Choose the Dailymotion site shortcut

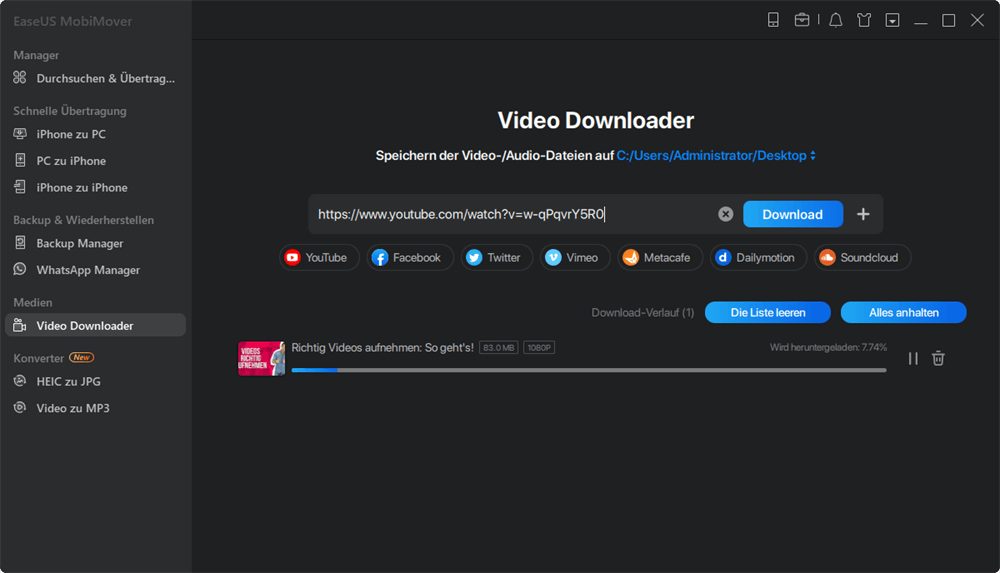click(758, 258)
